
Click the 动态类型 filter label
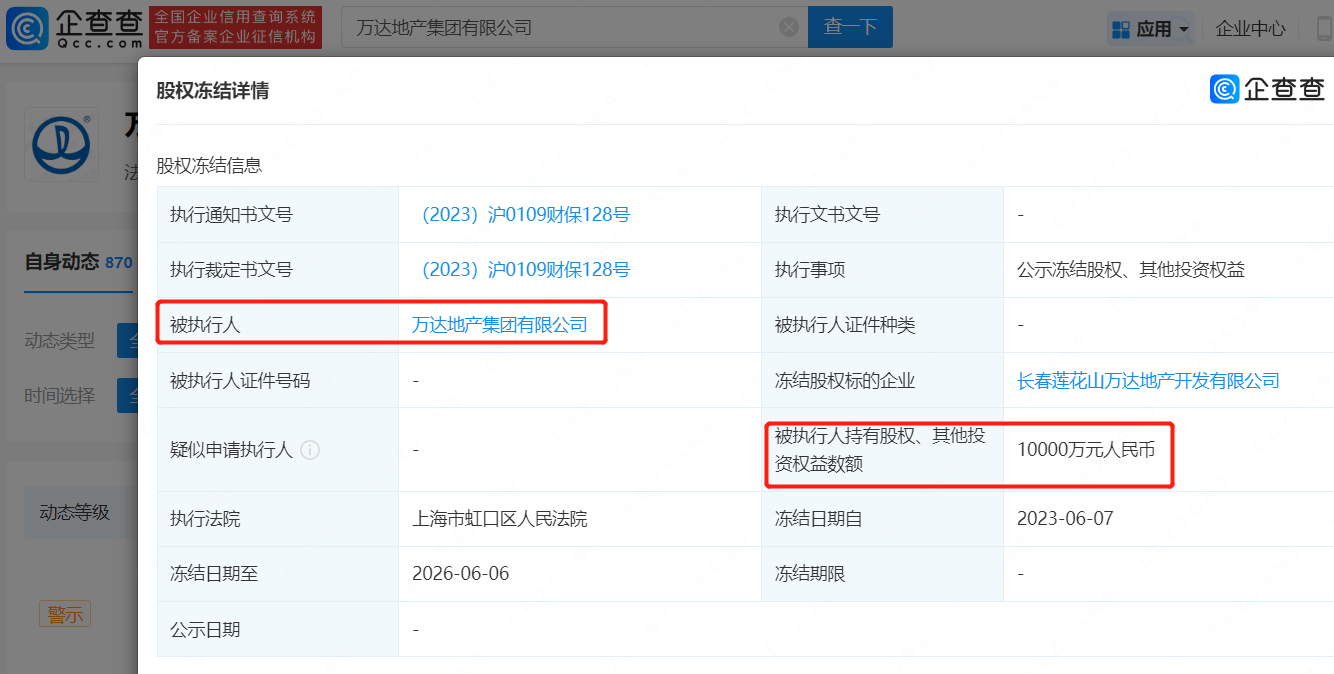60,341
